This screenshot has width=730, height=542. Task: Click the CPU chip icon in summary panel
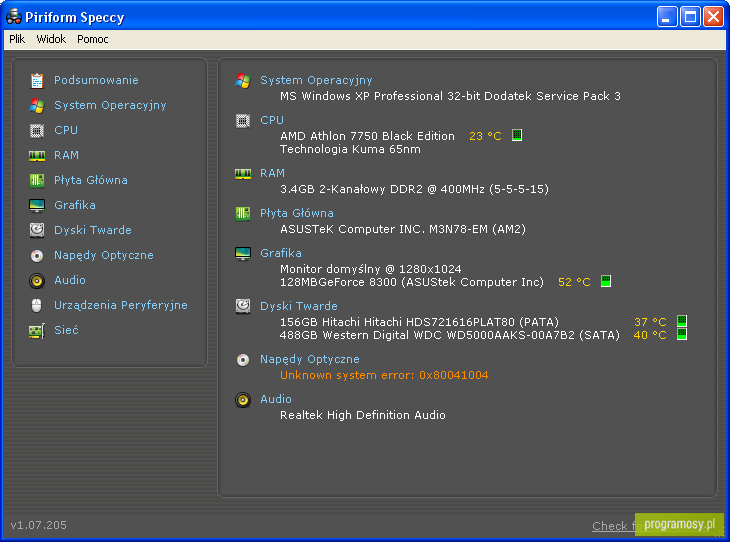pos(243,121)
